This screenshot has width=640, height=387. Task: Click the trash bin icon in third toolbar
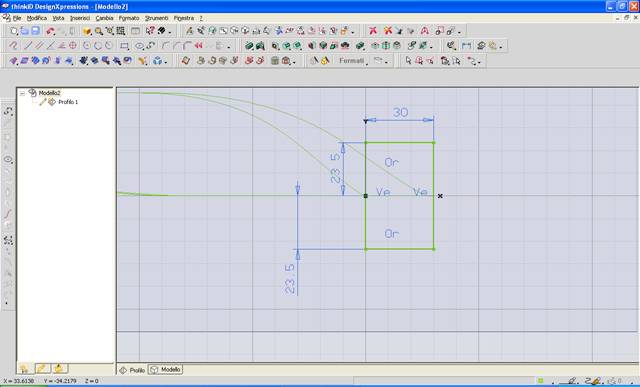(275, 61)
